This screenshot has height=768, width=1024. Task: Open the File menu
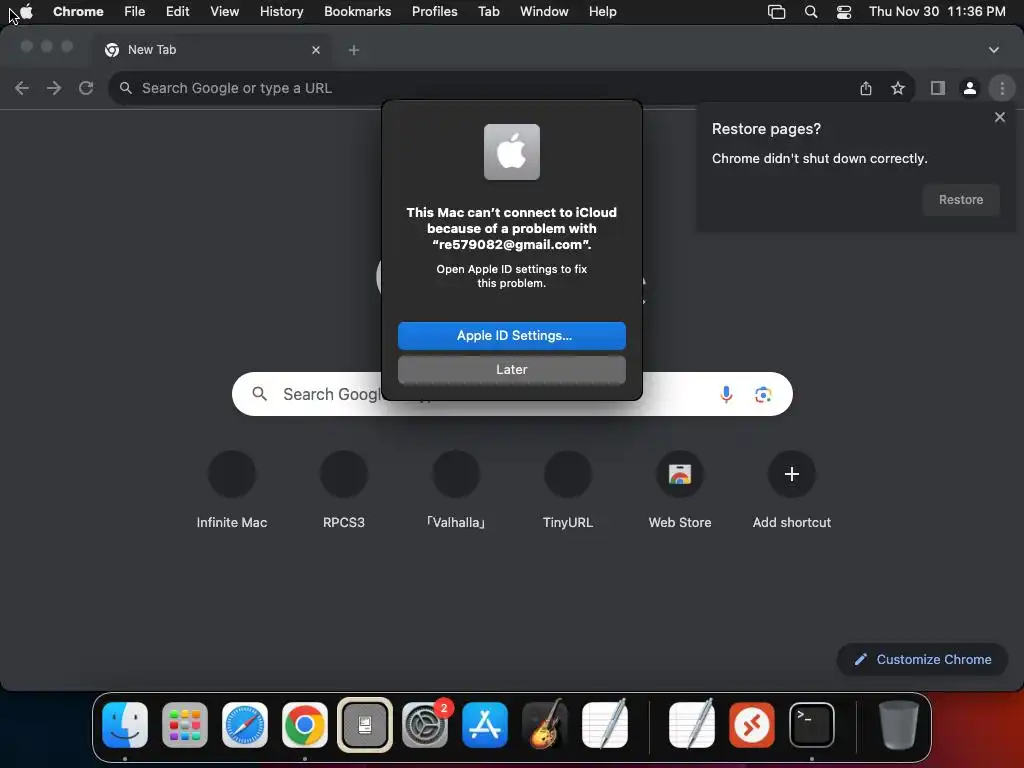135,12
